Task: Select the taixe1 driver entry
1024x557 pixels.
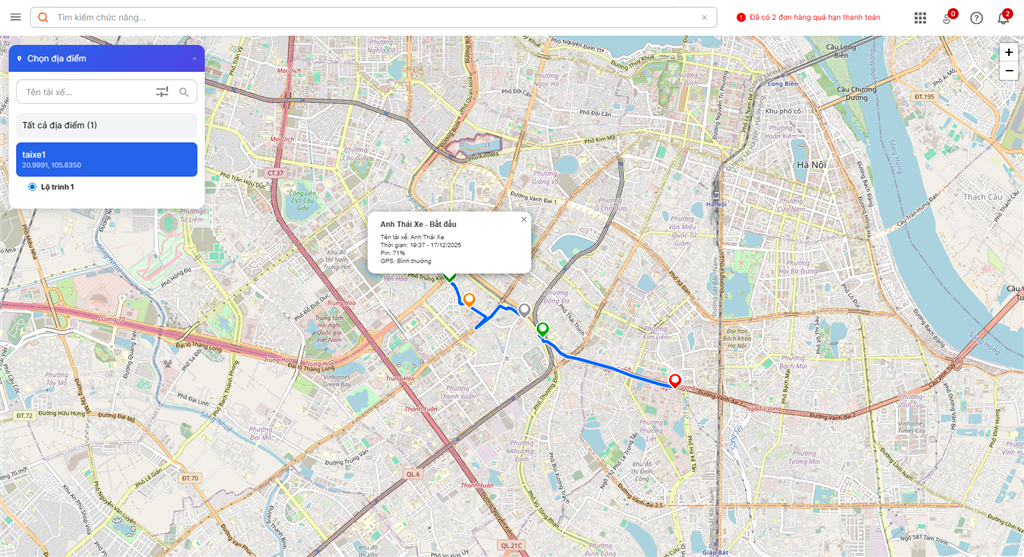Action: (107, 159)
